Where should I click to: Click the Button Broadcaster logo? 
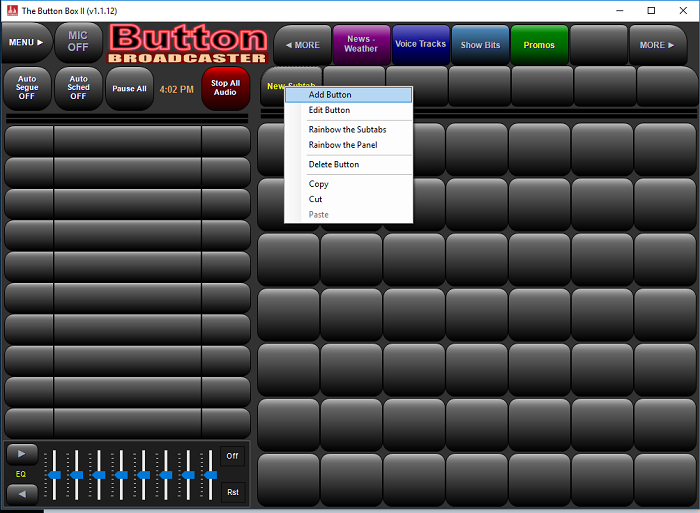(188, 43)
